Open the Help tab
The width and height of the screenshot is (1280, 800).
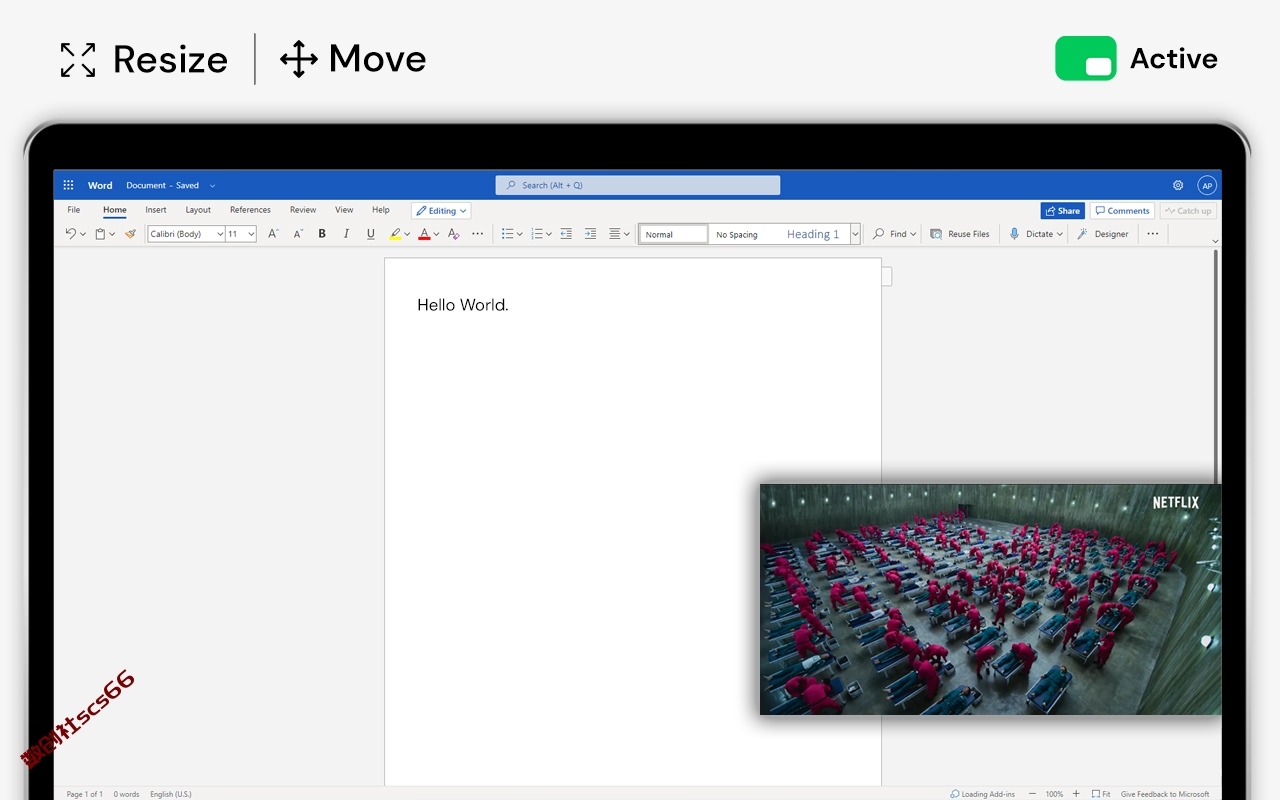click(x=380, y=210)
